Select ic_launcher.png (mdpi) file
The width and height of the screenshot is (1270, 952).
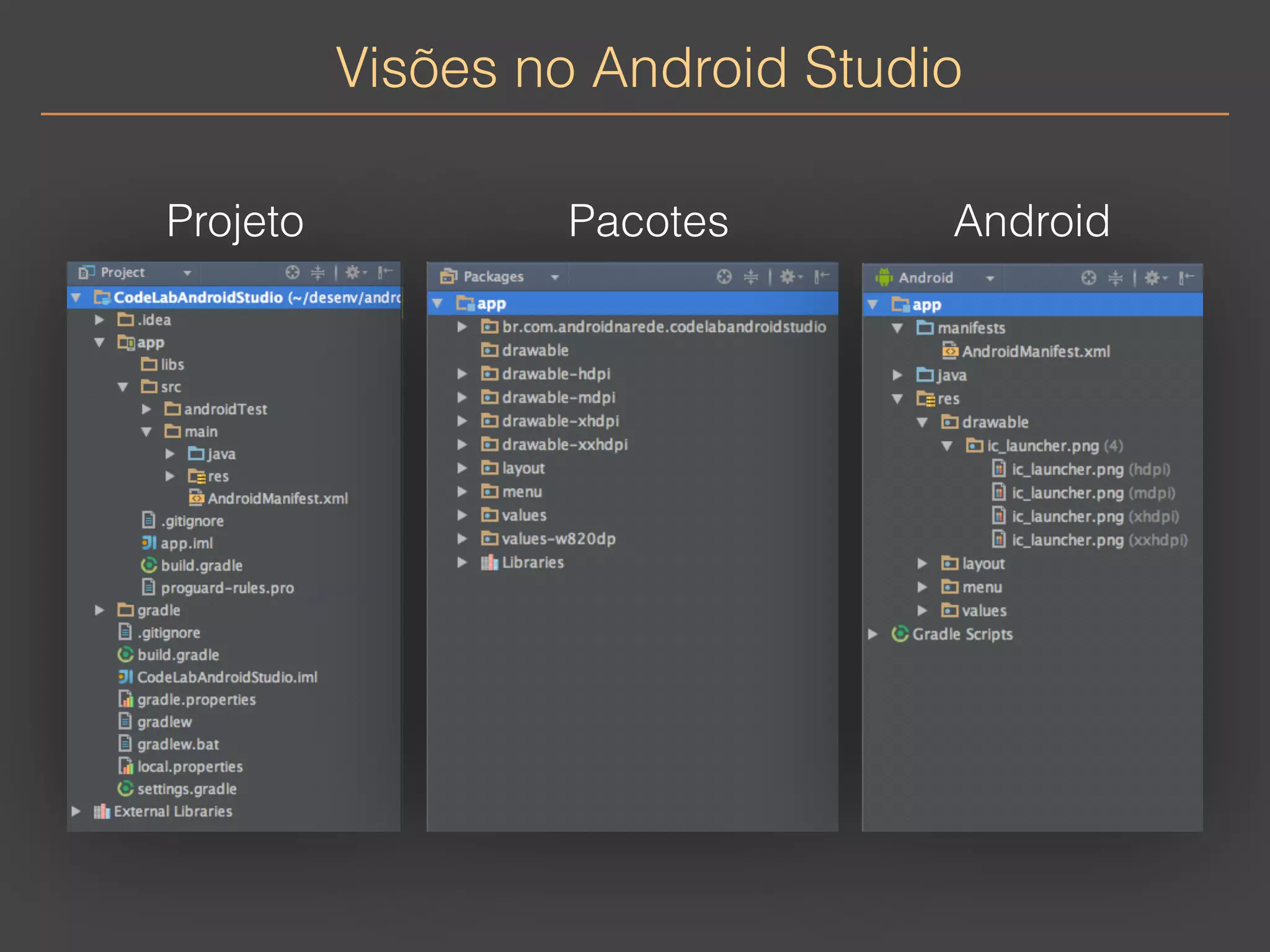pyautogui.click(x=1094, y=493)
